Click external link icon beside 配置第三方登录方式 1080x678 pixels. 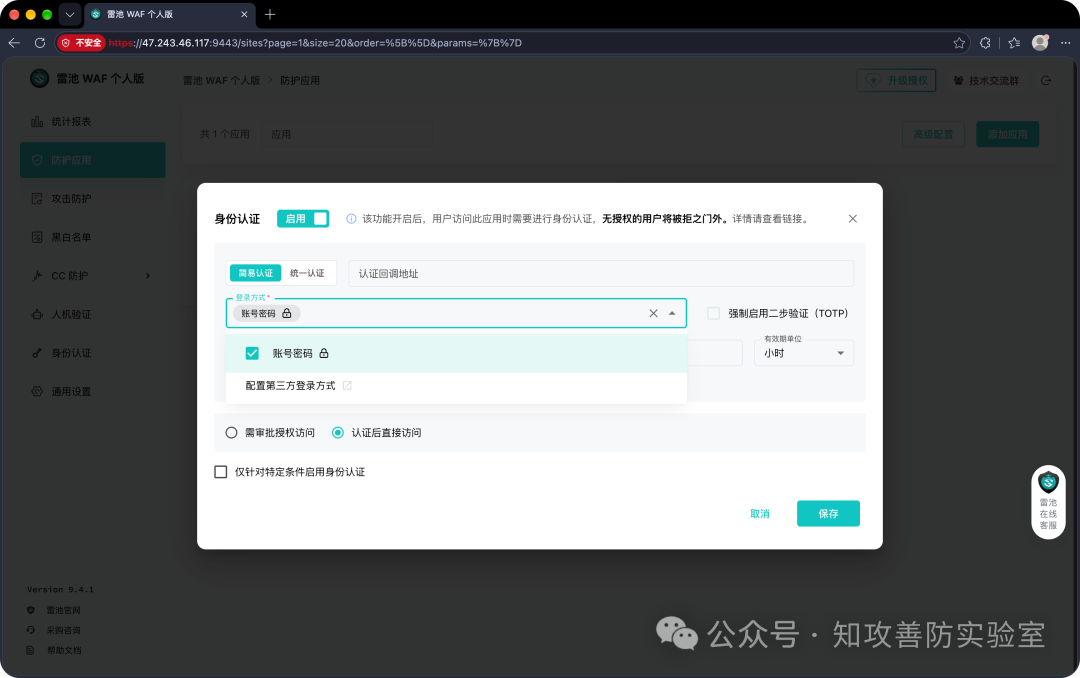pyautogui.click(x=347, y=386)
